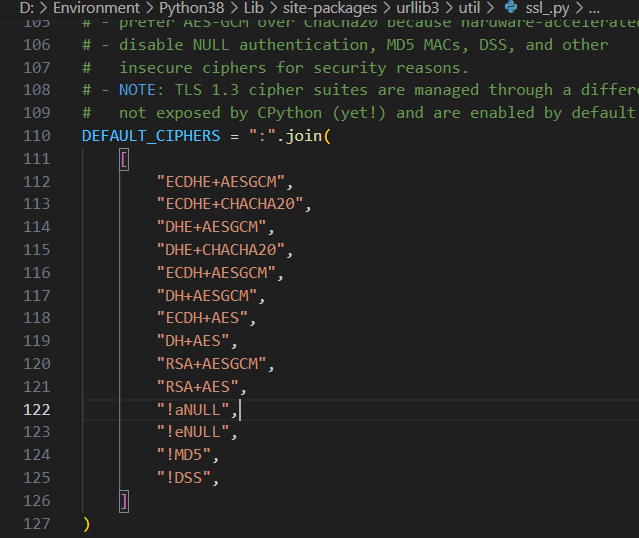Expand the breadcrumb ellipsis symbol list
639x538 pixels.
coord(594,9)
